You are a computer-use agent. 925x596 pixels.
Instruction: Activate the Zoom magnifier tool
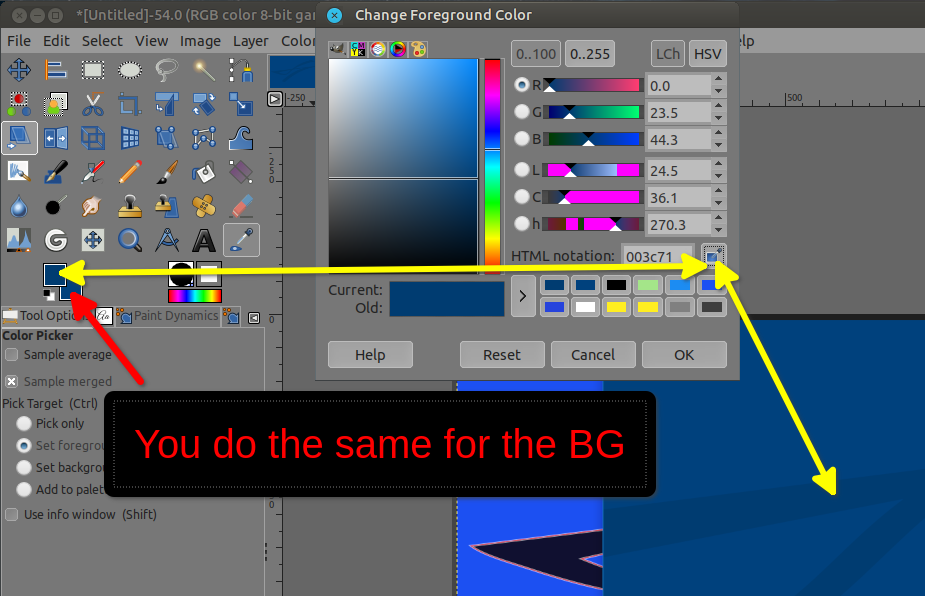130,240
